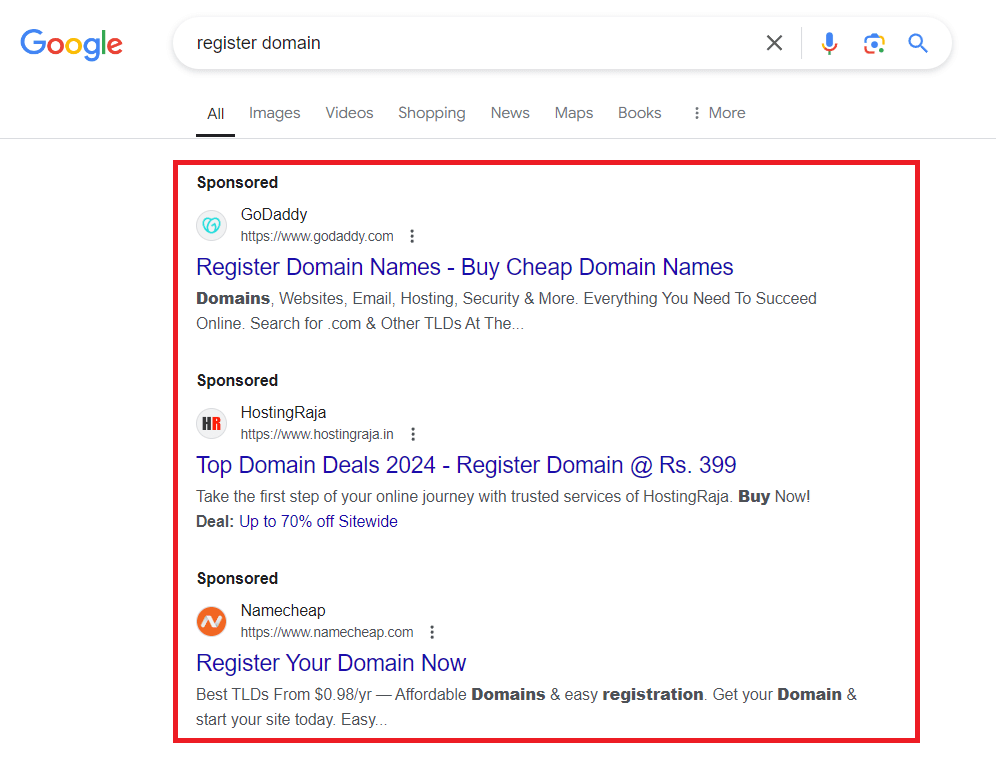Open Google Lens image search
996x757 pixels.
(874, 43)
